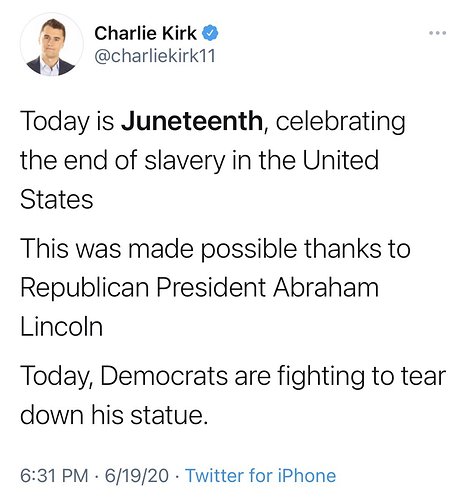Click the words 'Republican President'

pos(143,288)
